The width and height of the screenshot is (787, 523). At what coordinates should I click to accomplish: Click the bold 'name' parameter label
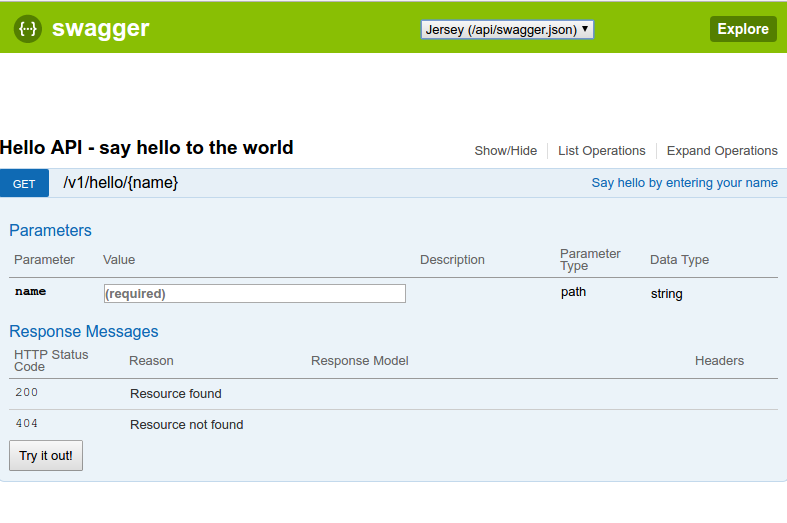(x=30, y=292)
